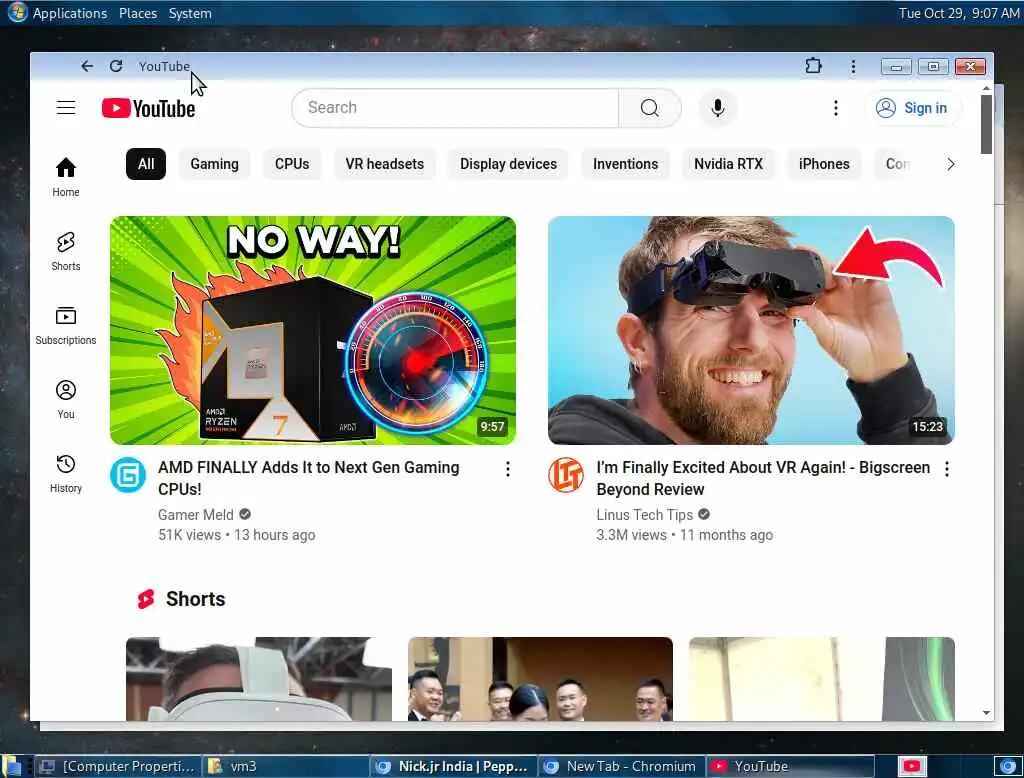Screen dimensions: 1024x778
Task: Switch to vm3 taskbar window
Action: click(x=285, y=766)
